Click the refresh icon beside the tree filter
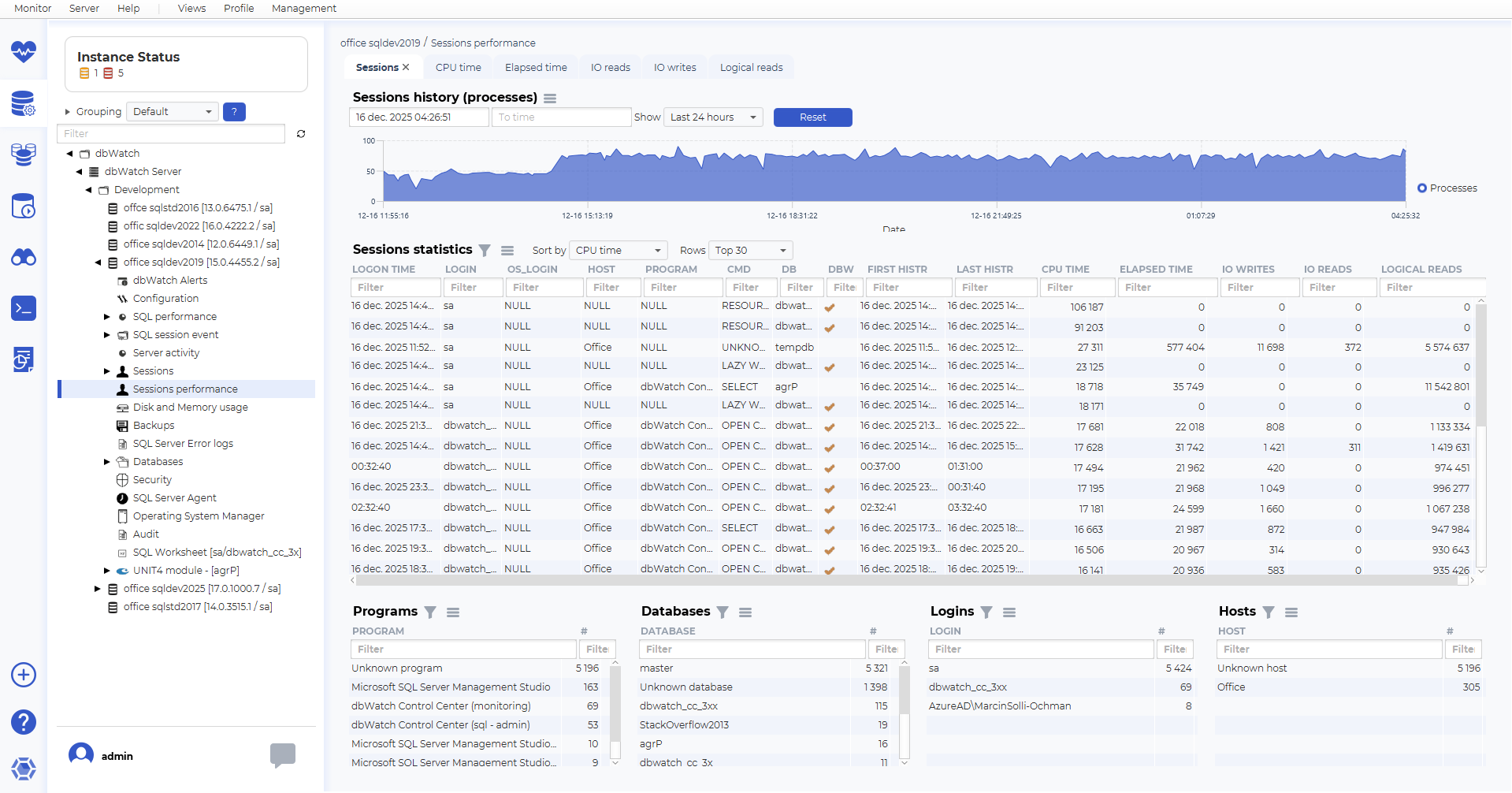Screen dimensions: 1512x793 pyautogui.click(x=301, y=134)
